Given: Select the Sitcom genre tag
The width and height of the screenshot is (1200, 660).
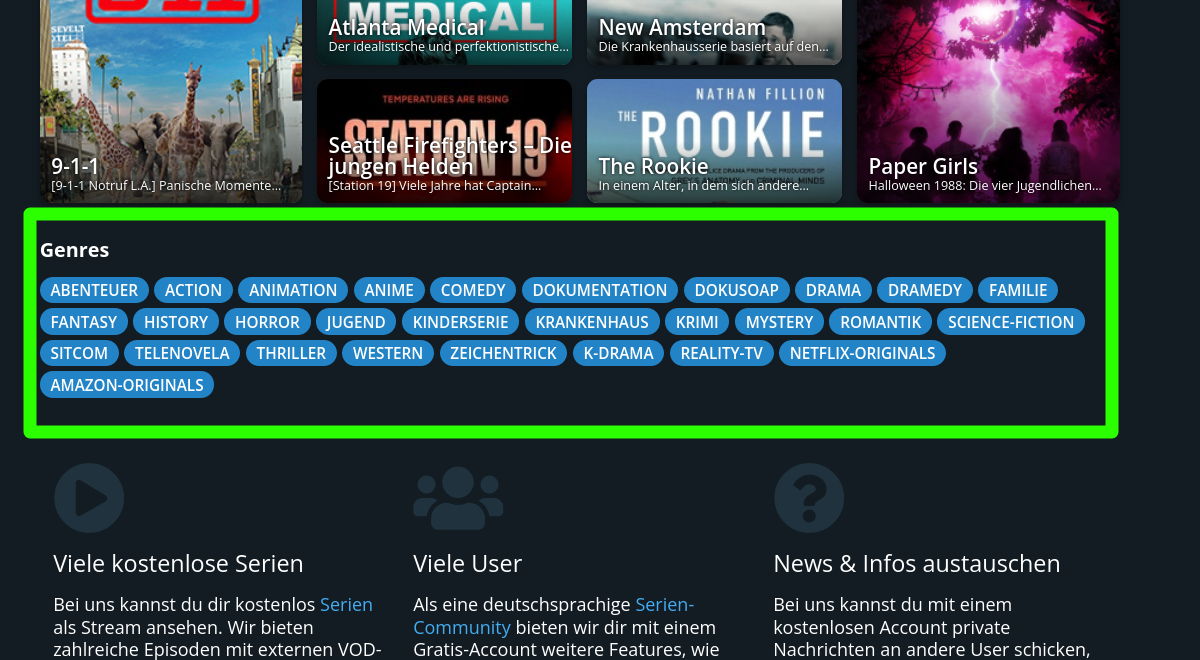Looking at the screenshot, I should pyautogui.click(x=79, y=353).
